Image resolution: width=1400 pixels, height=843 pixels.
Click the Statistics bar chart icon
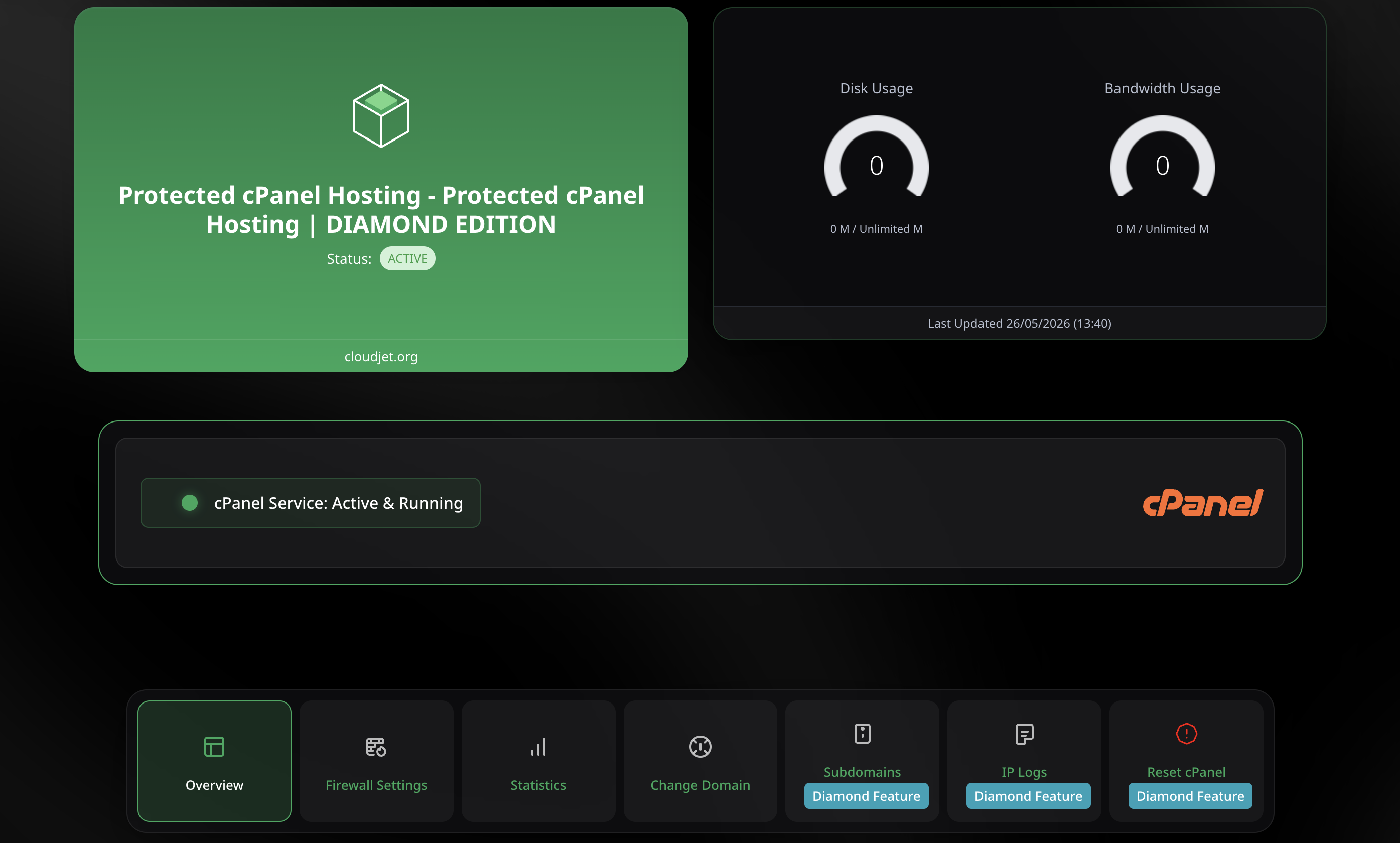pyautogui.click(x=538, y=747)
